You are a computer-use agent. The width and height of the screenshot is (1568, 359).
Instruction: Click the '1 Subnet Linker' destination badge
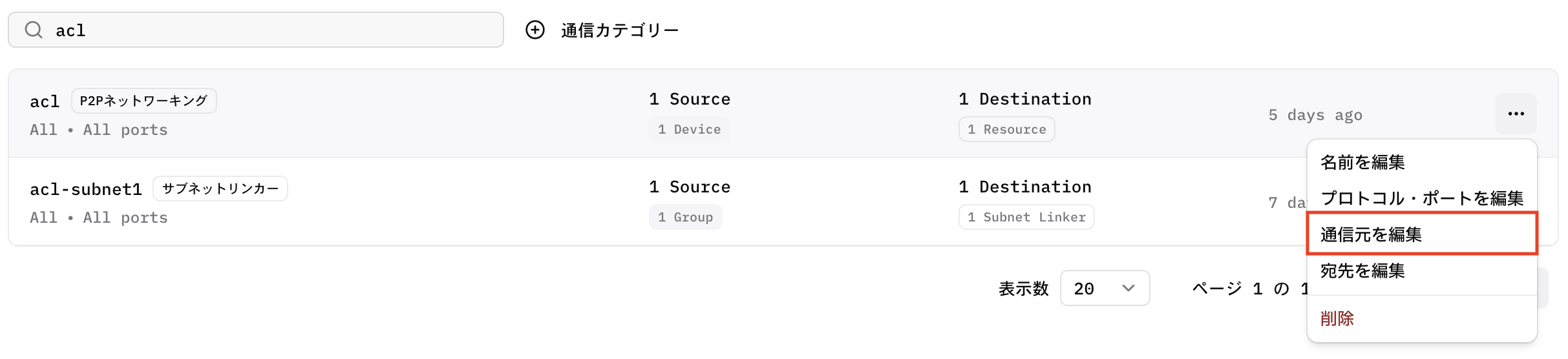click(x=1027, y=217)
